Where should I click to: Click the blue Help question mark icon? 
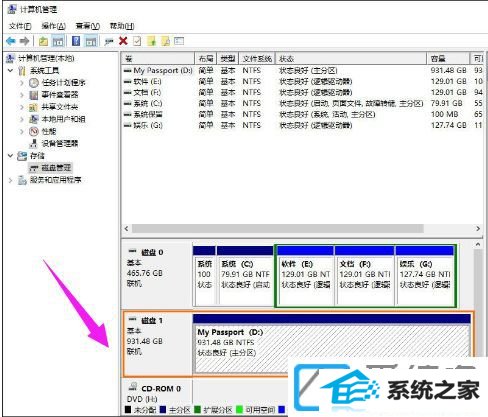pyautogui.click(x=76, y=41)
